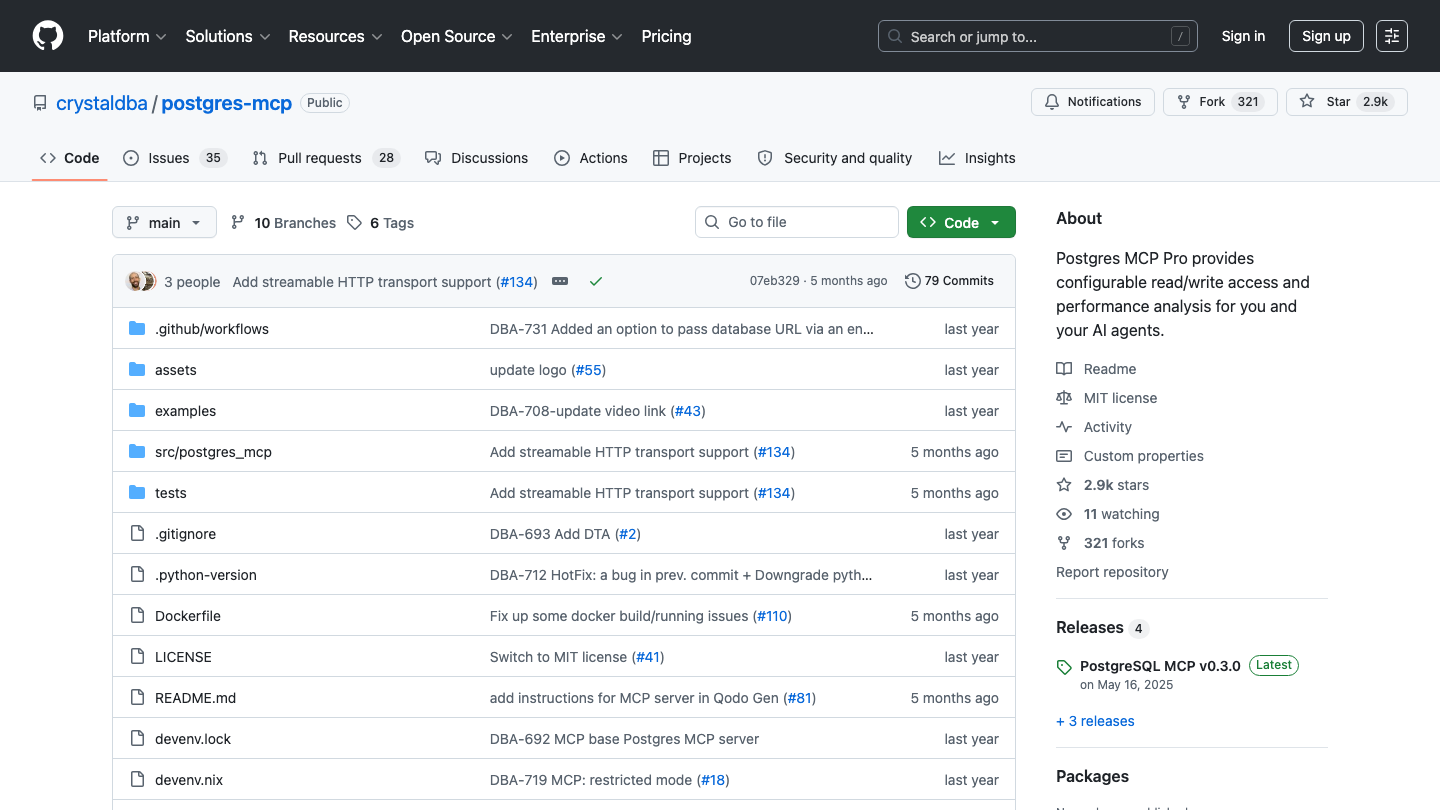The width and height of the screenshot is (1440, 810).
Task: Click the Go to file input
Action: coord(797,222)
